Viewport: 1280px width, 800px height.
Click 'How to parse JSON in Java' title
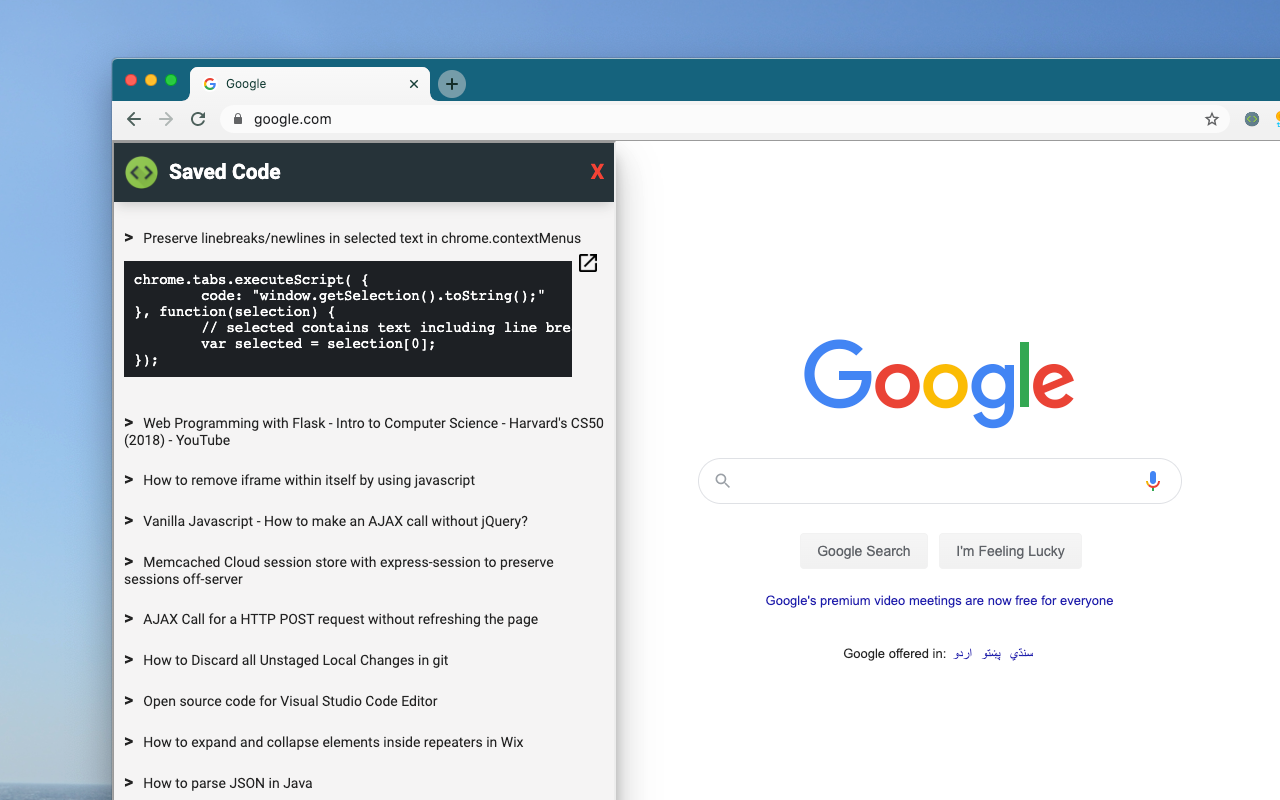point(228,783)
